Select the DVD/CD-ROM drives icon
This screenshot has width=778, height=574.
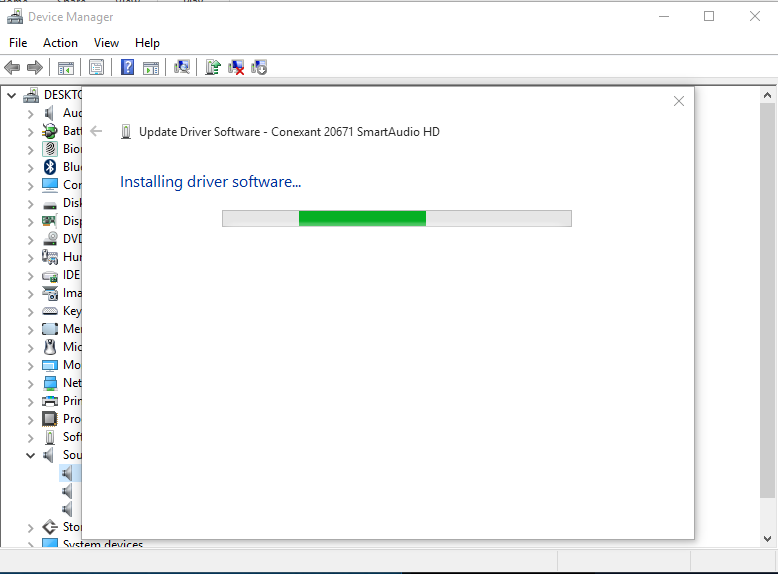pyautogui.click(x=50, y=239)
